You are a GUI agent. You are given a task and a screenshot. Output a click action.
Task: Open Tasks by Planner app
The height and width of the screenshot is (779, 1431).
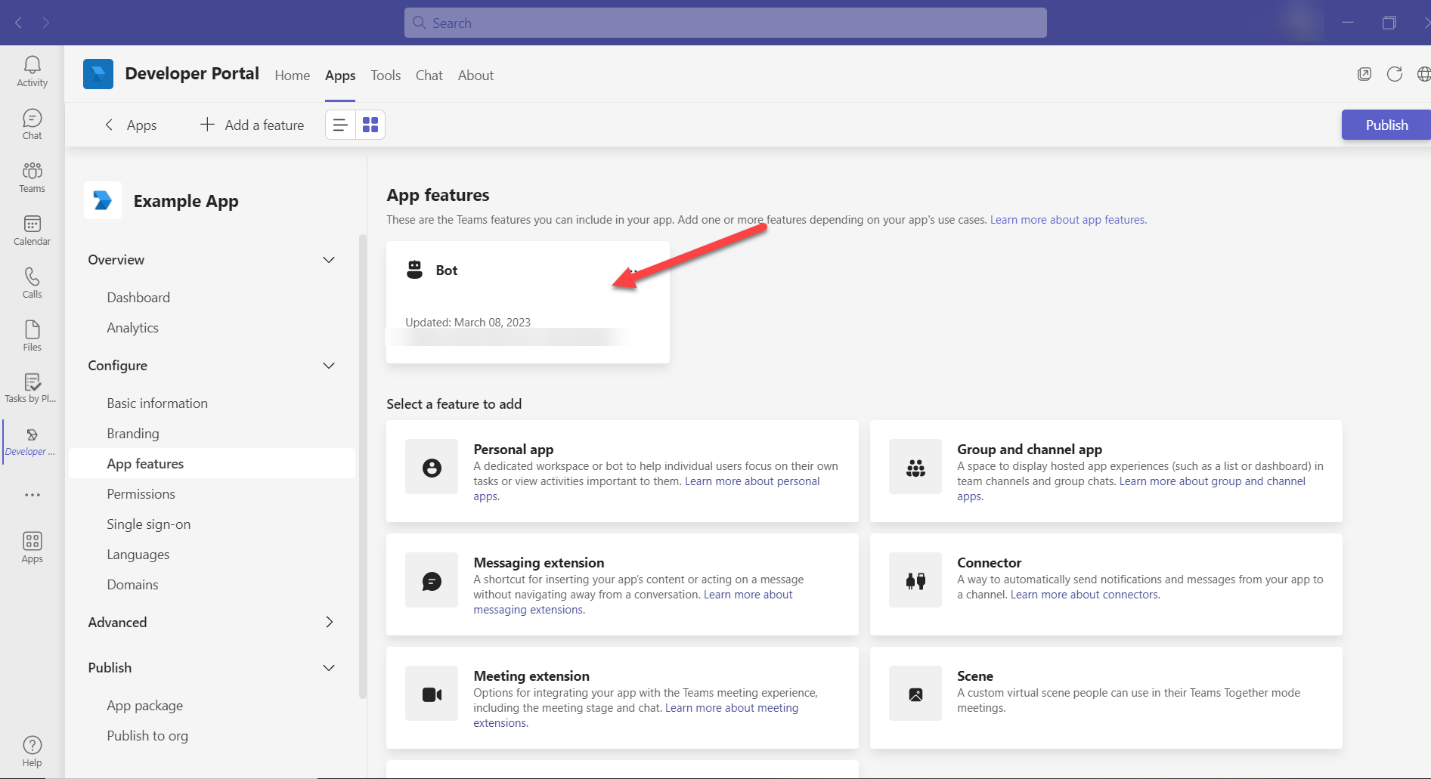click(32, 388)
